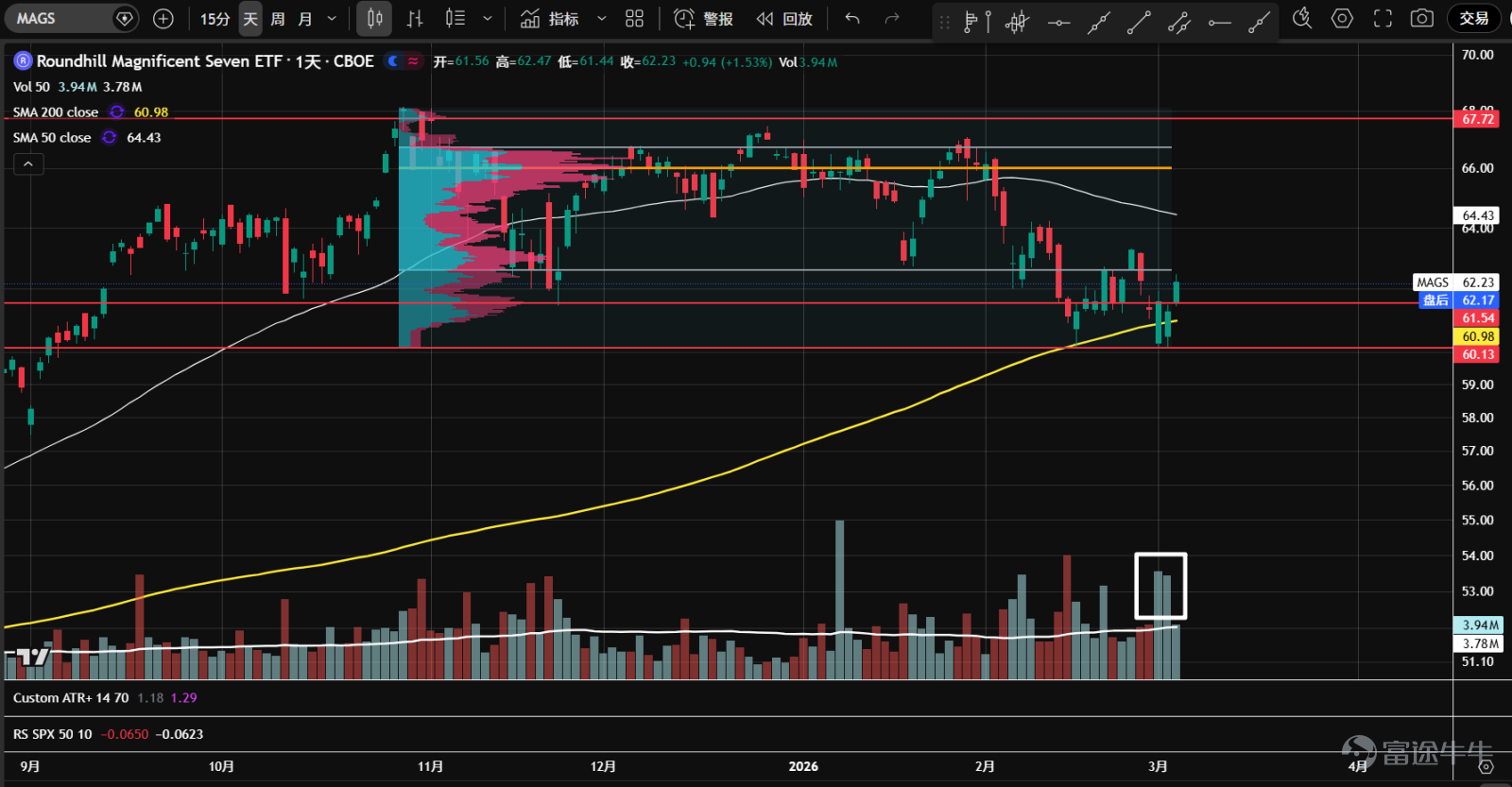Expand the chart type dropdown arrow
Screen dimensions: 1512x787
(x=488, y=19)
